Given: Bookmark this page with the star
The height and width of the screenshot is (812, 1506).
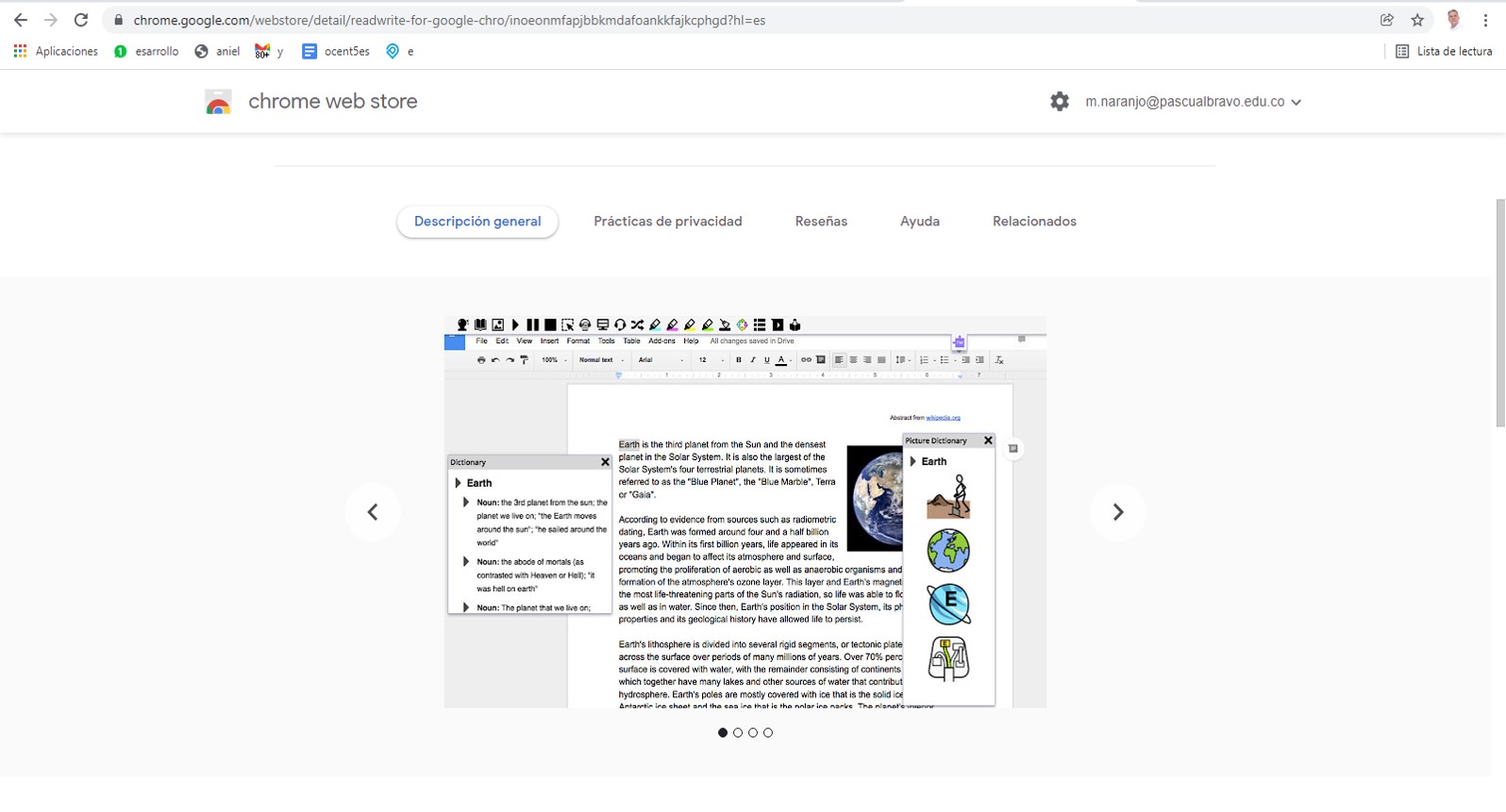Looking at the screenshot, I should tap(1417, 20).
